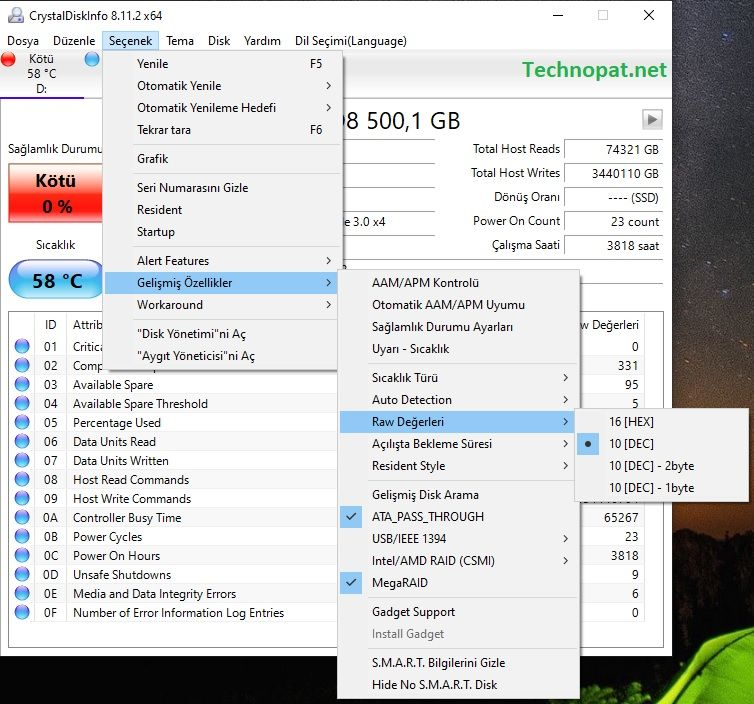The image size is (754, 704).
Task: Click blue status orb for Percentage Used
Action: [x=22, y=422]
